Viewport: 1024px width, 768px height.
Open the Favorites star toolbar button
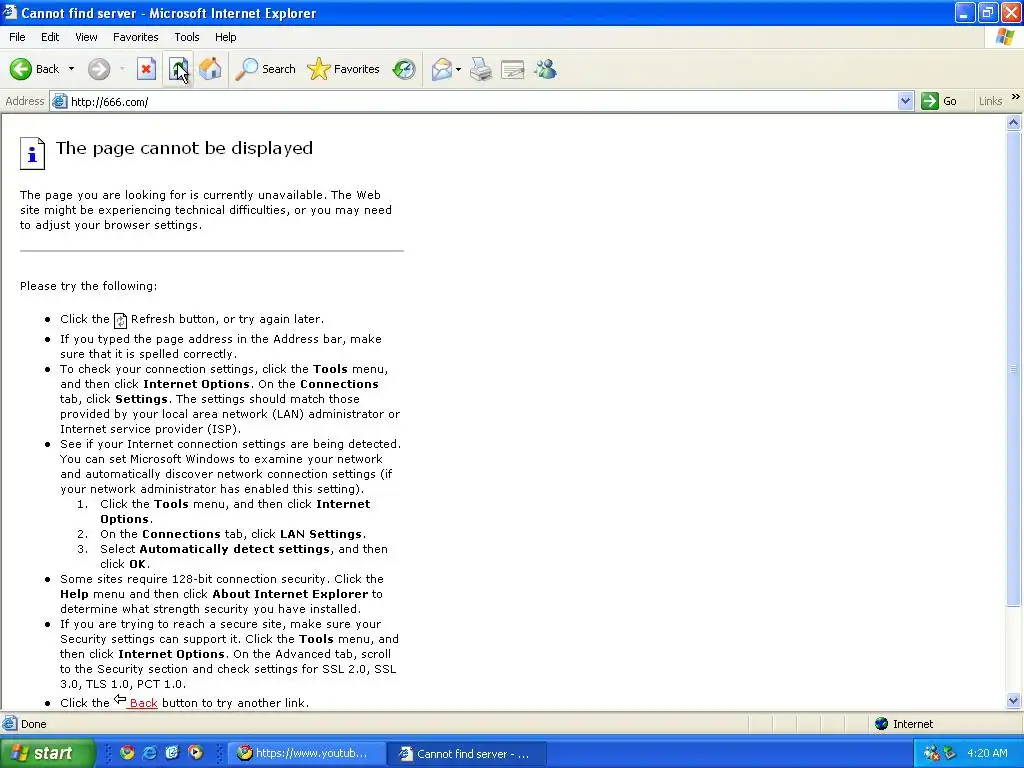click(343, 69)
